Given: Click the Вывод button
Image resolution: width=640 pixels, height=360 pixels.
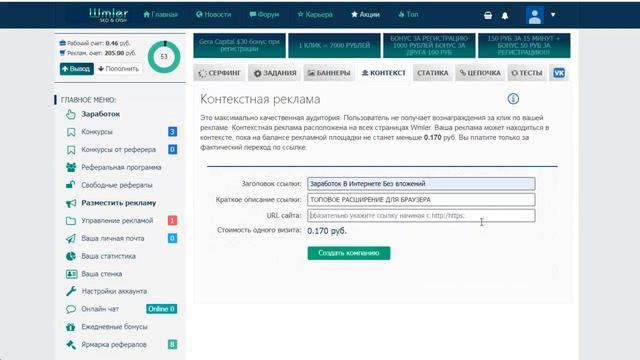Looking at the screenshot, I should pyautogui.click(x=77, y=69).
